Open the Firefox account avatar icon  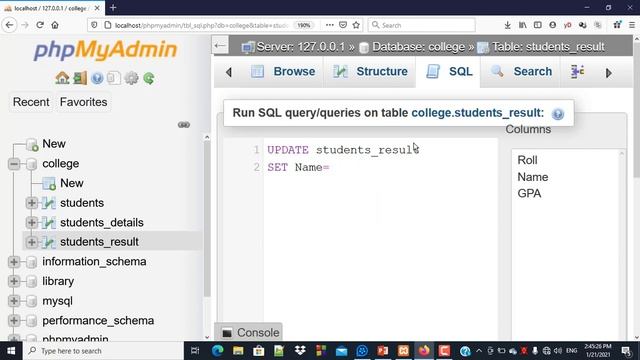click(x=553, y=25)
